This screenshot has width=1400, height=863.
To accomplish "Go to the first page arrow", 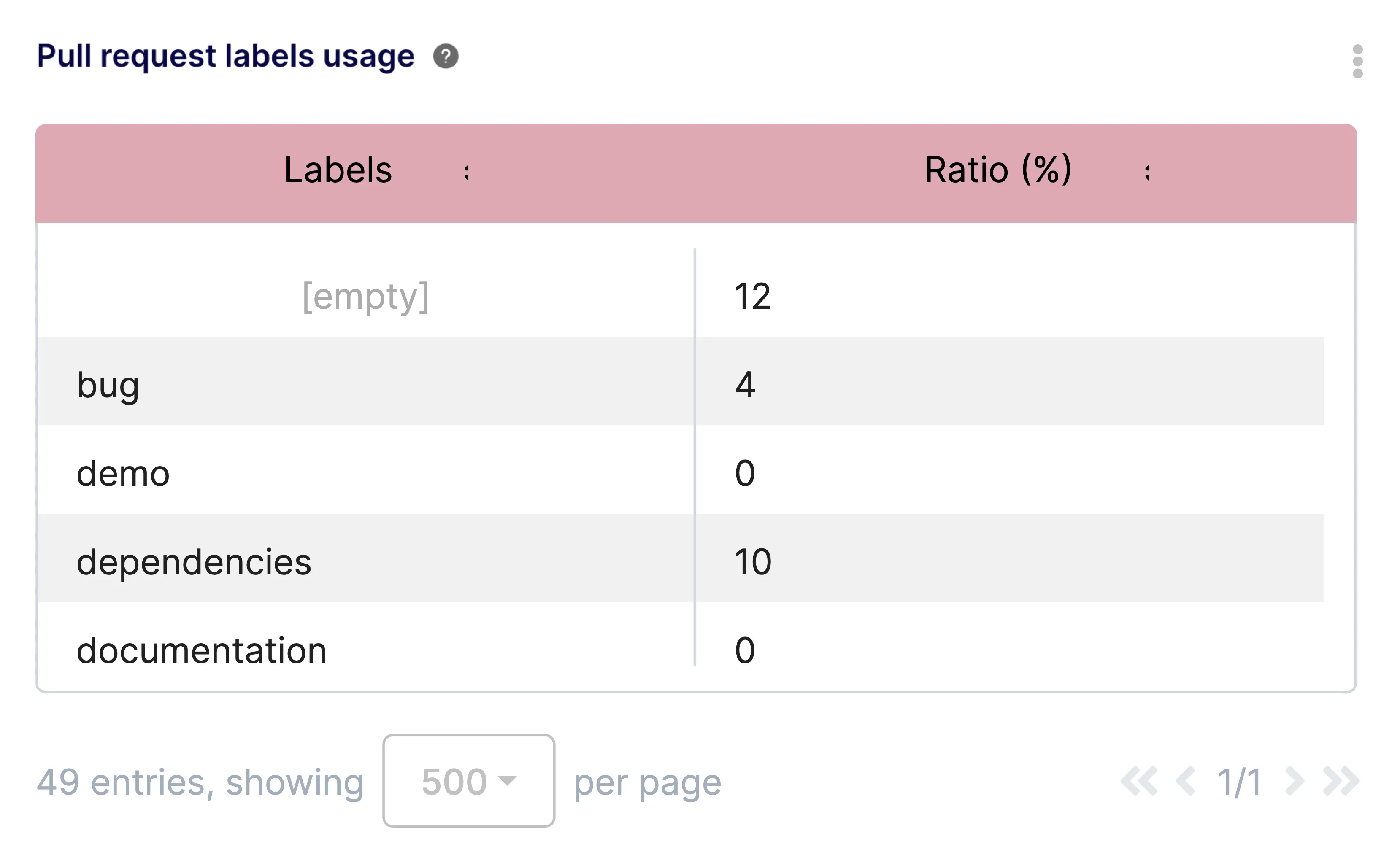I will [x=1138, y=781].
